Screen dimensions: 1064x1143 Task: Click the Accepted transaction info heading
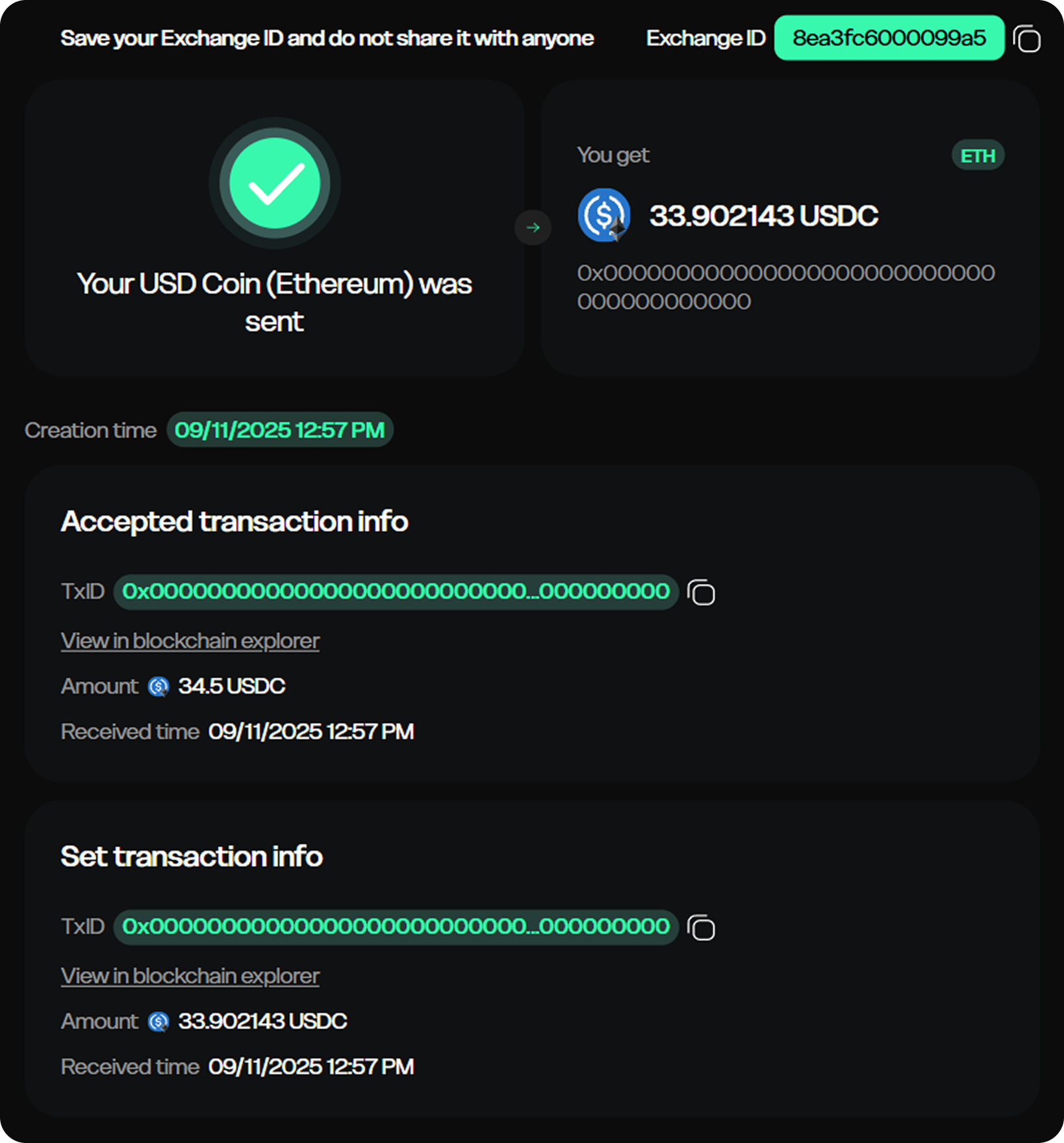pos(234,521)
